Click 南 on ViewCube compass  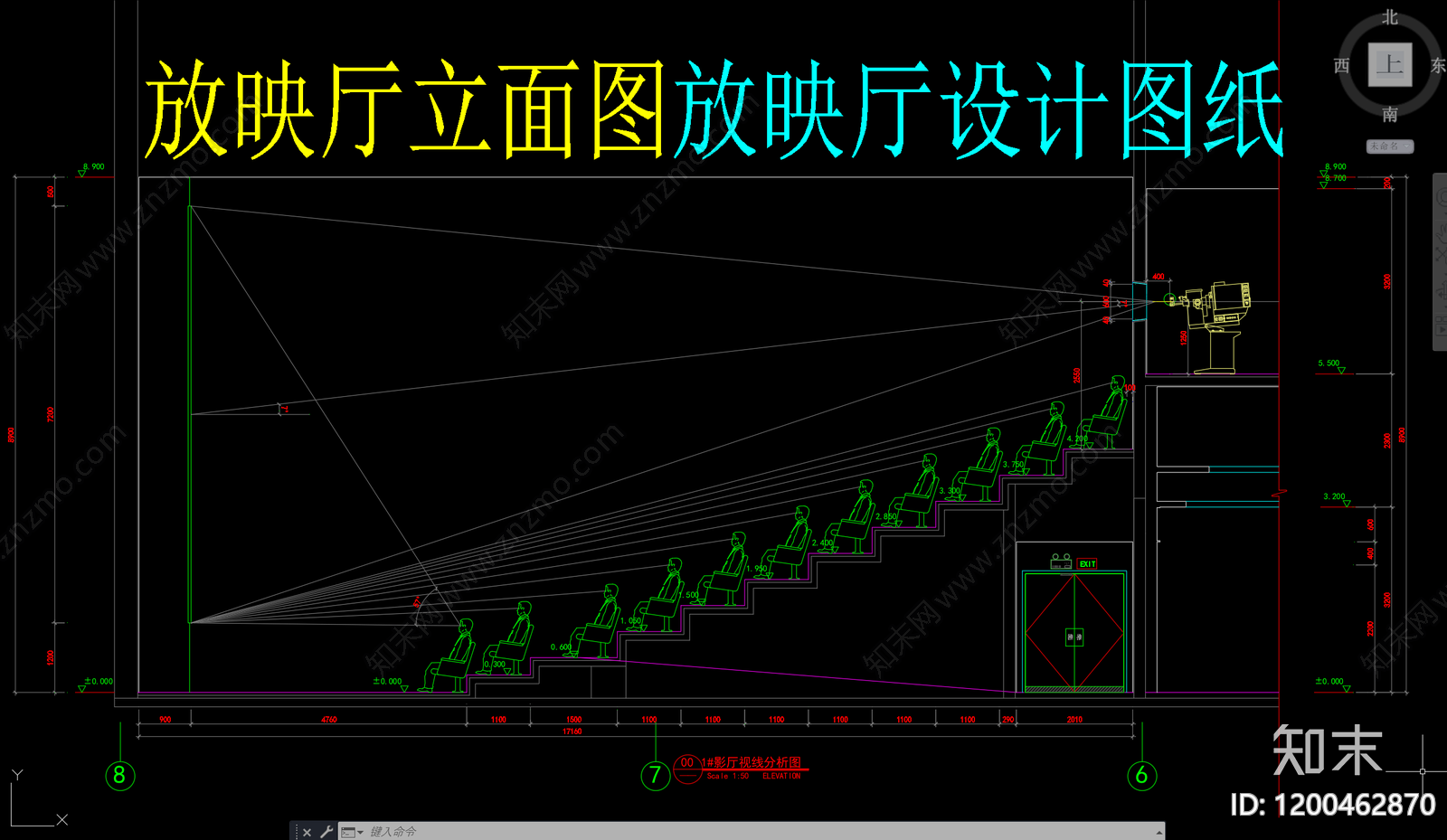point(1390,115)
